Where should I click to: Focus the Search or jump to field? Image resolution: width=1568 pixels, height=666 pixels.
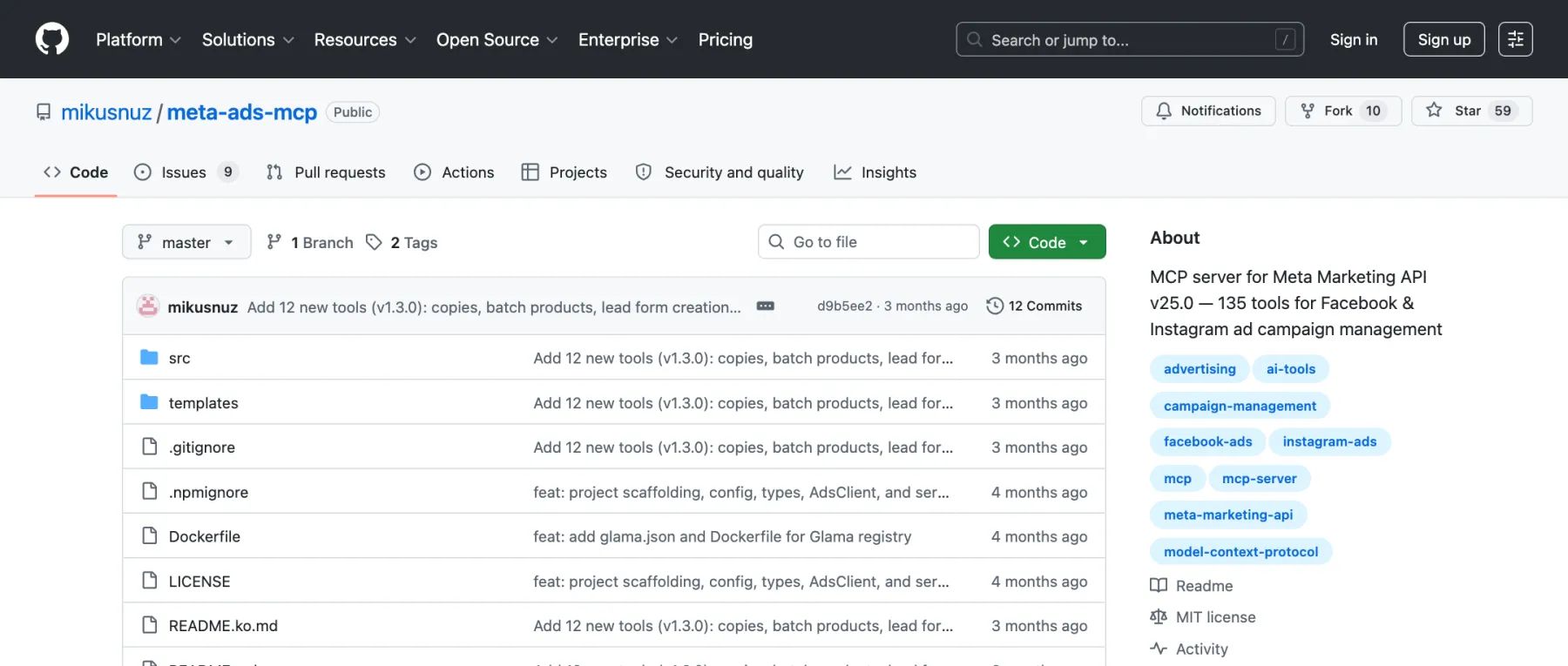tap(1130, 39)
